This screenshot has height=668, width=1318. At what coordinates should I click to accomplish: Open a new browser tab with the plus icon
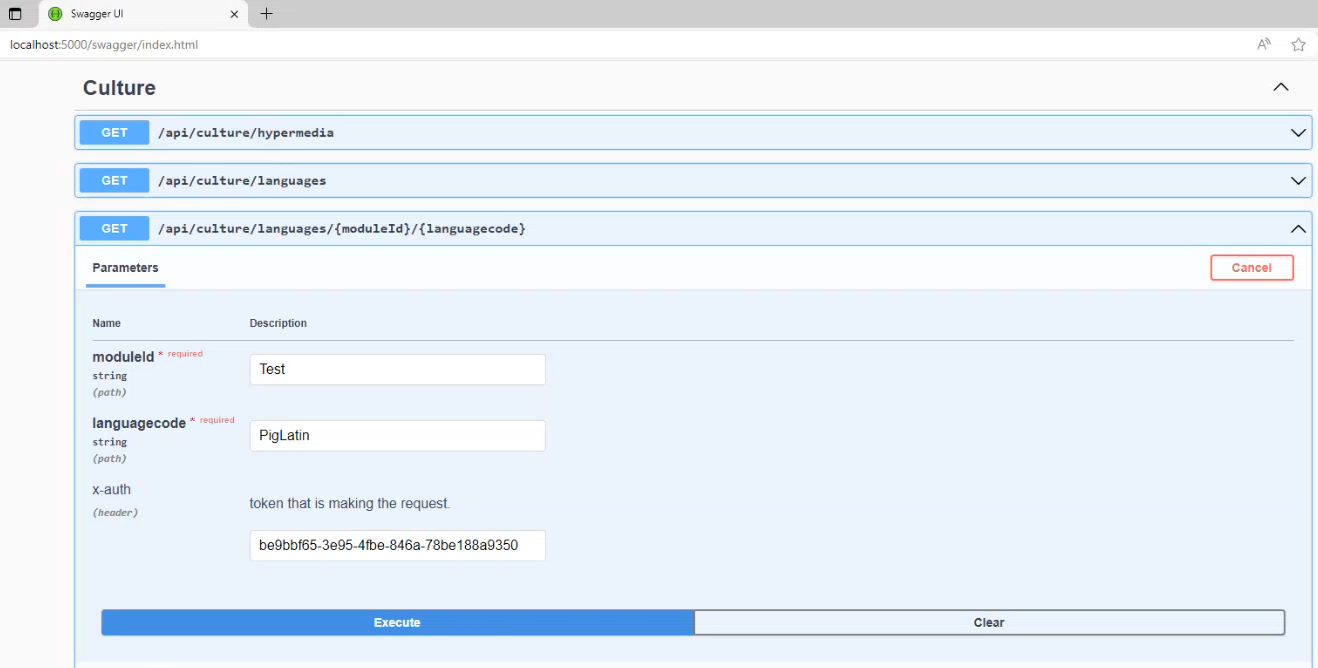[x=266, y=14]
